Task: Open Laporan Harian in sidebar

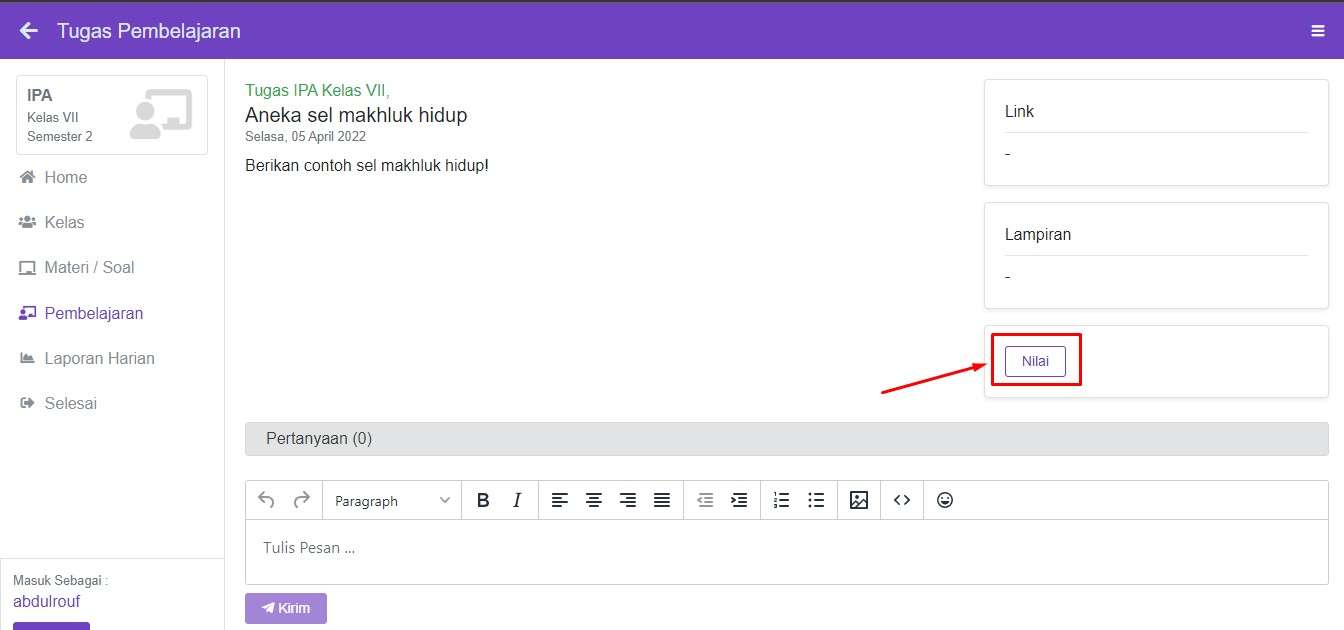Action: (x=99, y=358)
